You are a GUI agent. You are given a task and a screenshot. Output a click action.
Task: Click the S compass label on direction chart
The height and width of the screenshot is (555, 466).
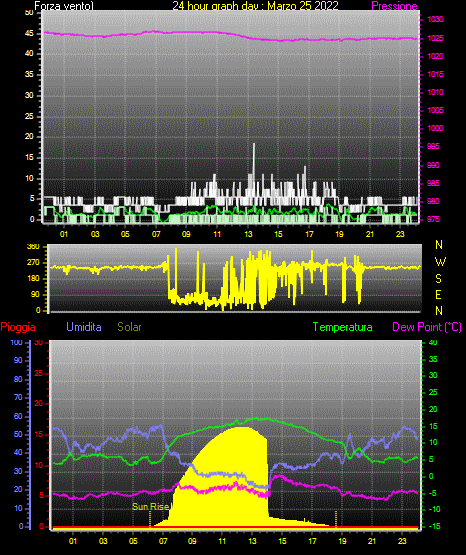click(438, 279)
